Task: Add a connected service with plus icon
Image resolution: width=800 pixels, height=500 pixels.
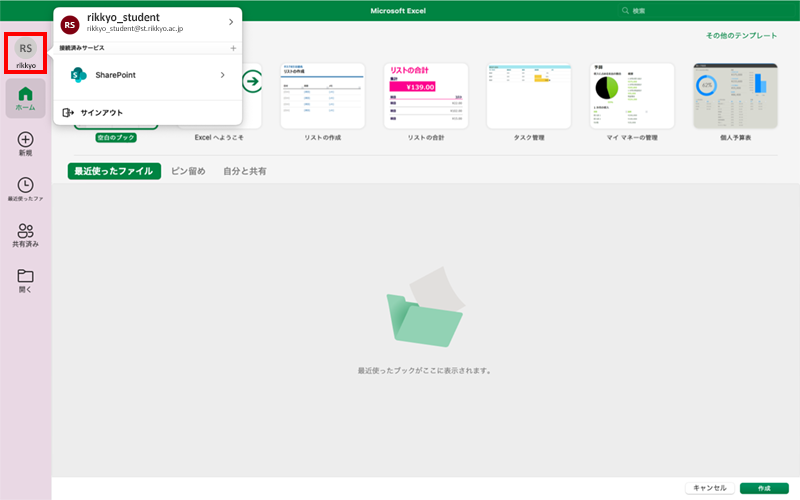Action: pyautogui.click(x=233, y=48)
